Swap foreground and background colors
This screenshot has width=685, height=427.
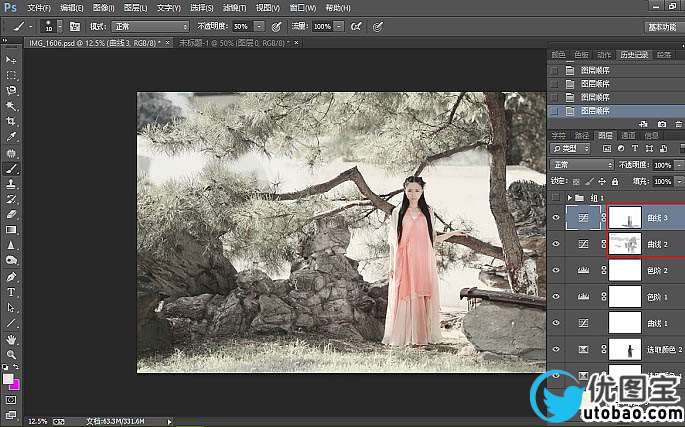[x=16, y=367]
